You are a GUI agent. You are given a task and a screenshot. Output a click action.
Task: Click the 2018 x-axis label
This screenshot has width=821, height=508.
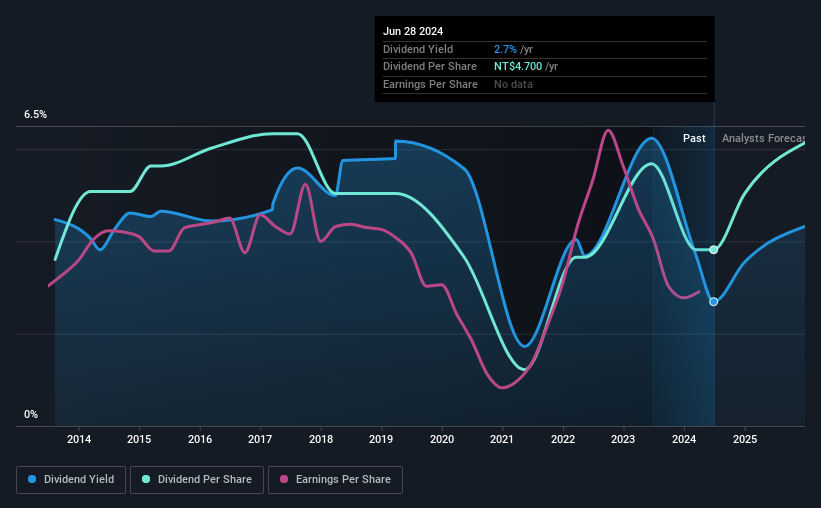pos(321,439)
